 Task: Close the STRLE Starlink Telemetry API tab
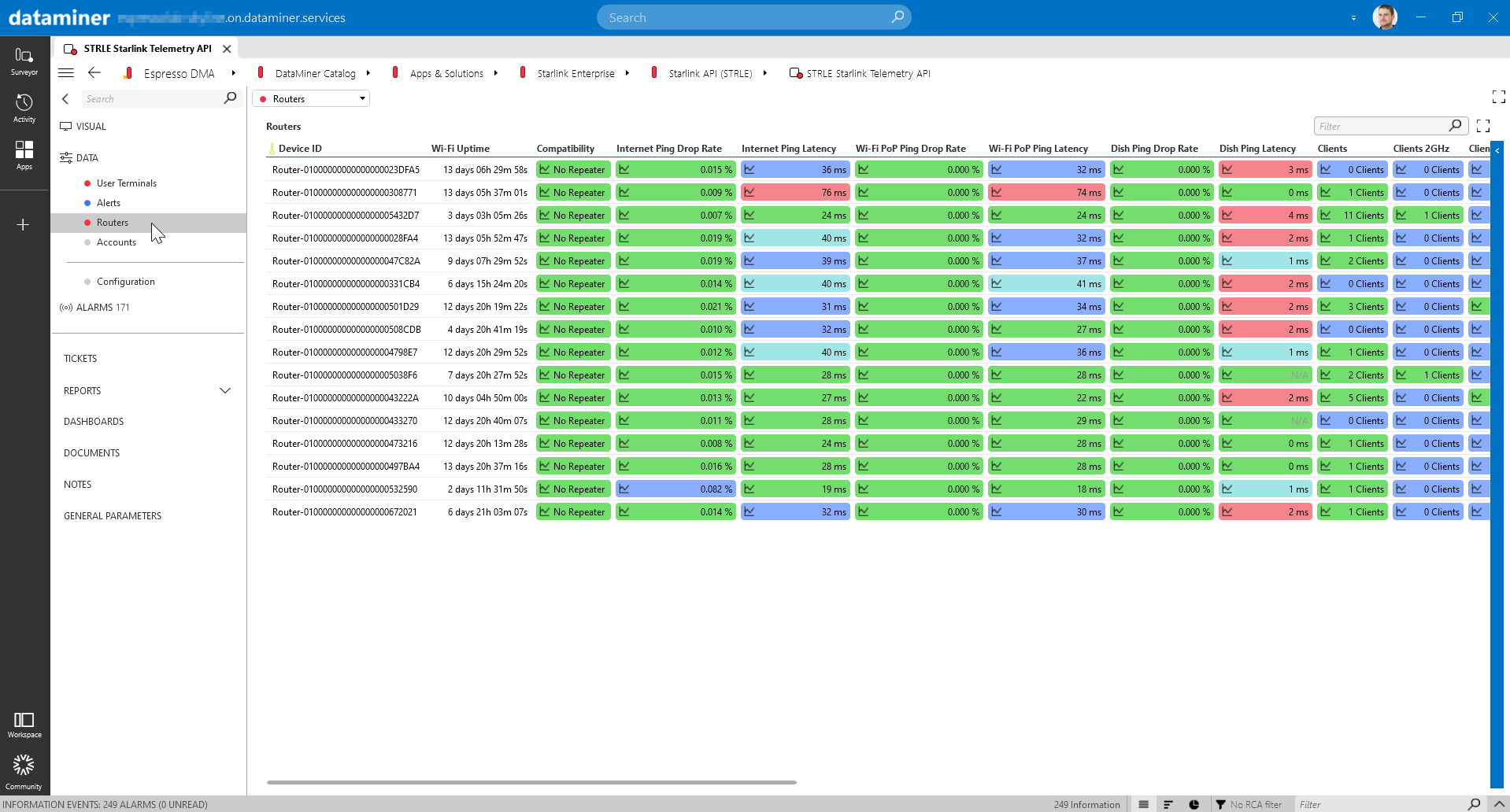pos(227,49)
